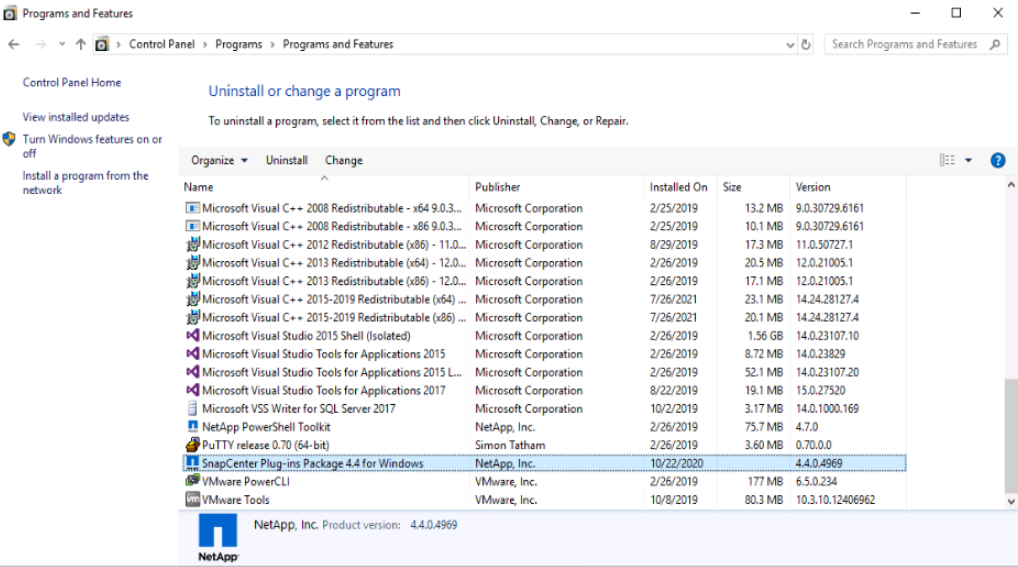The width and height of the screenshot is (1018, 567).
Task: Click the VMware Tools program icon
Action: (193, 500)
